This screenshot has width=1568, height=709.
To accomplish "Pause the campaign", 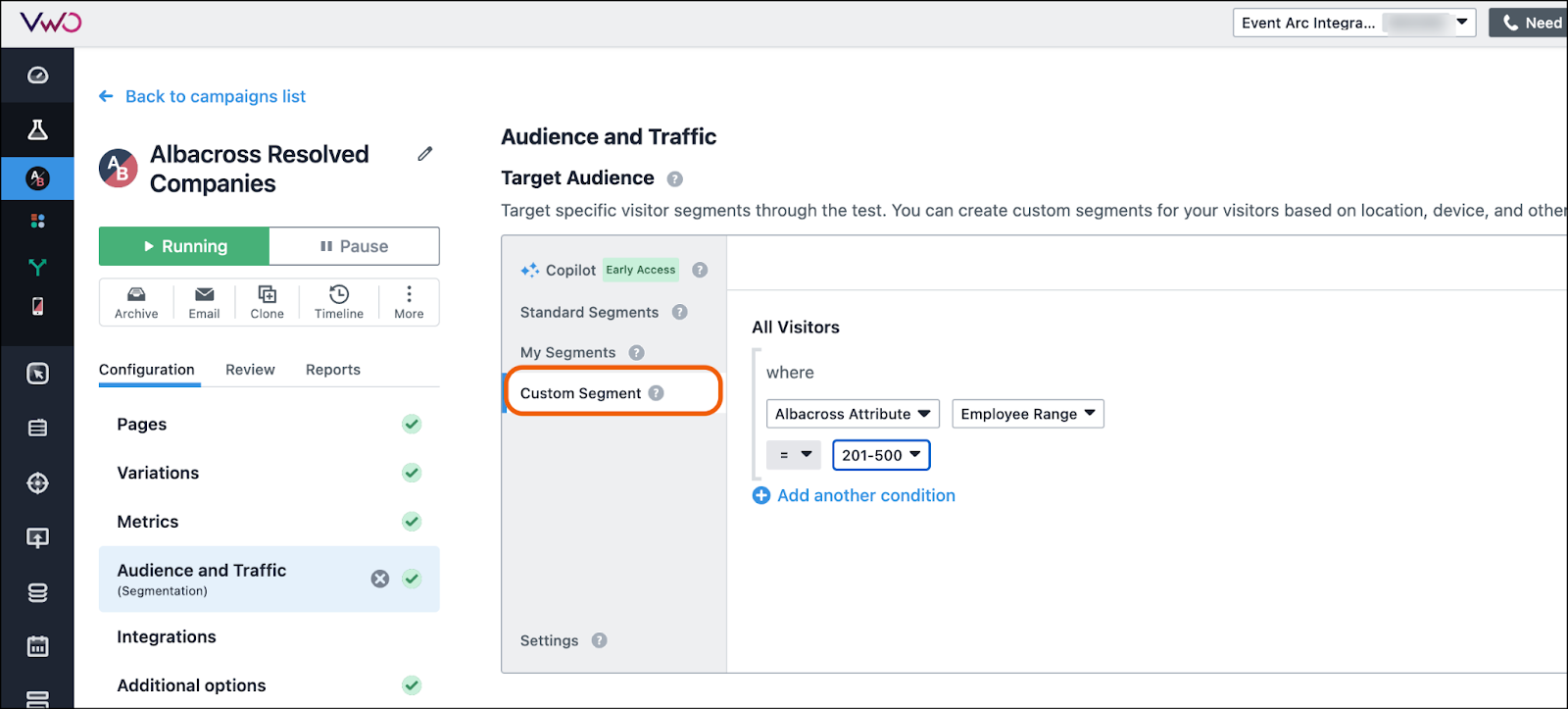I will [x=354, y=246].
